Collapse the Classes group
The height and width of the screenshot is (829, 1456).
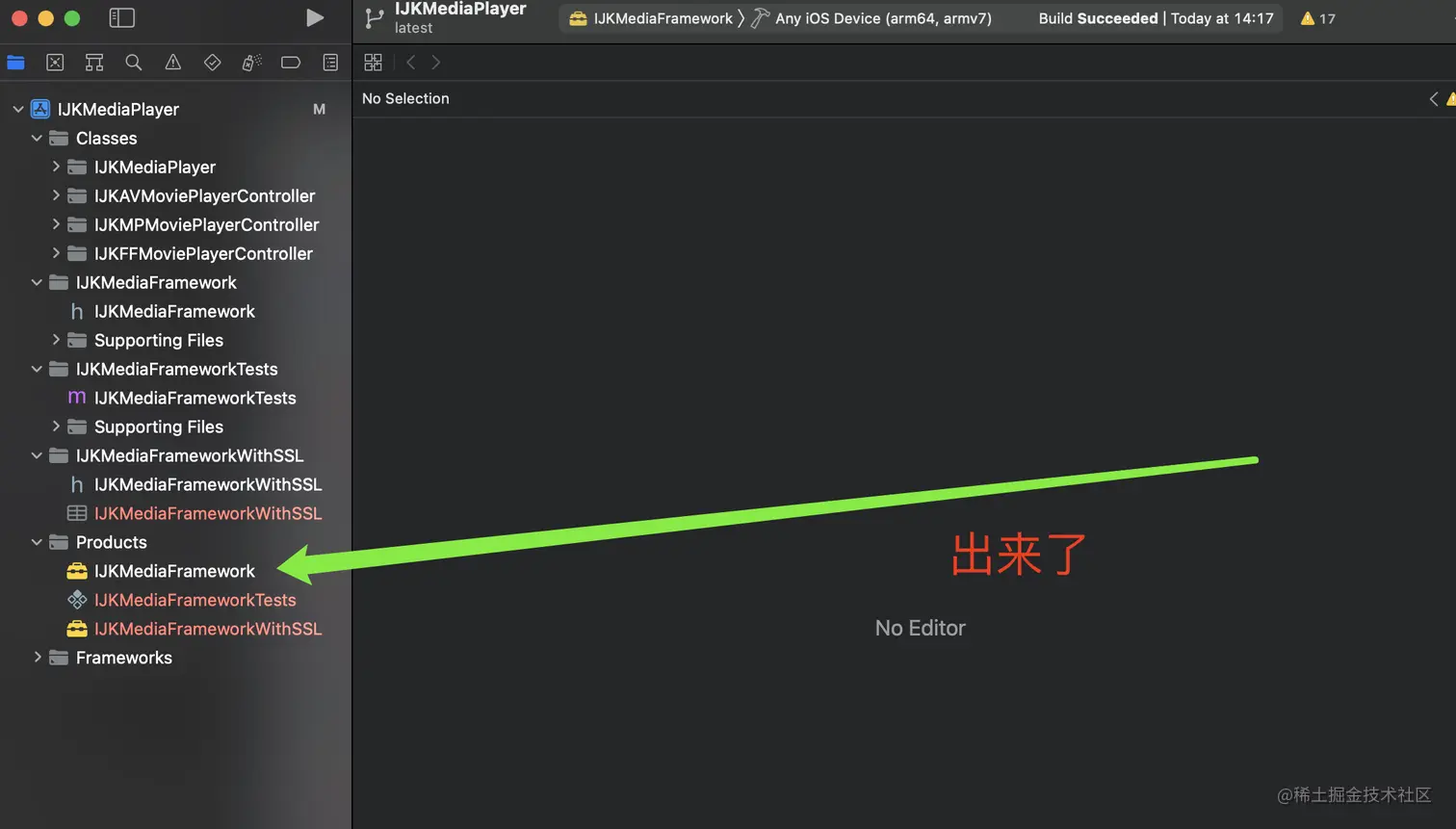tap(37, 138)
